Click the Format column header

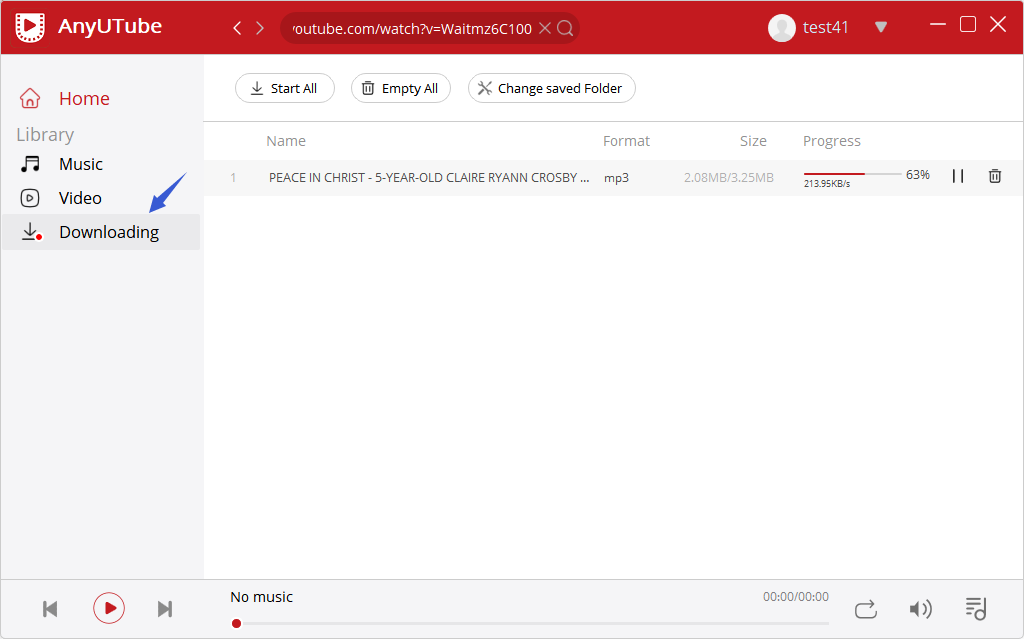tap(626, 141)
